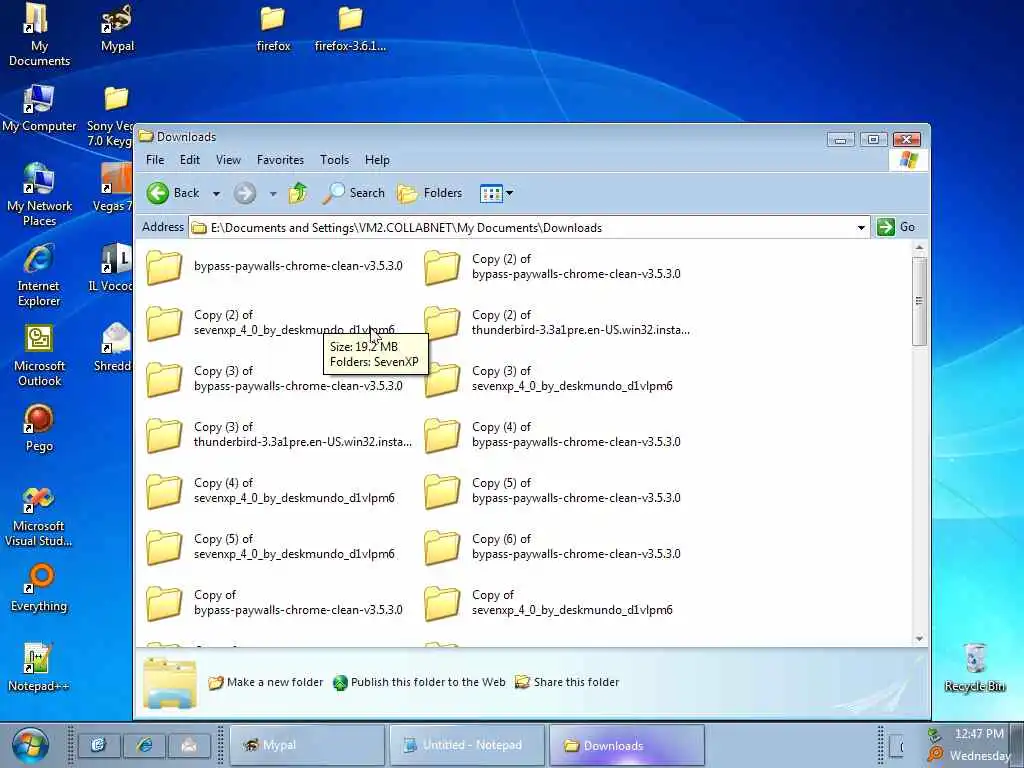Open the Search pane
The width and height of the screenshot is (1024, 768).
coord(354,193)
